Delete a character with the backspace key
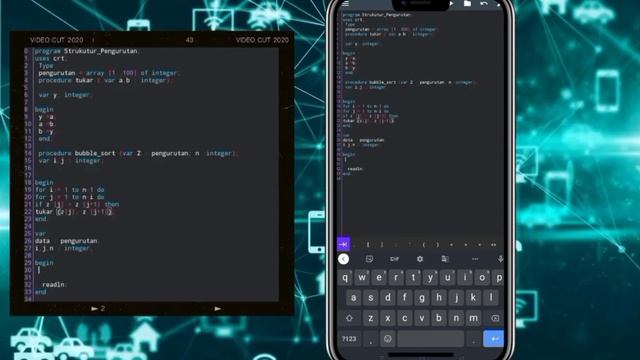This screenshot has width=640, height=360. pyautogui.click(x=495, y=318)
